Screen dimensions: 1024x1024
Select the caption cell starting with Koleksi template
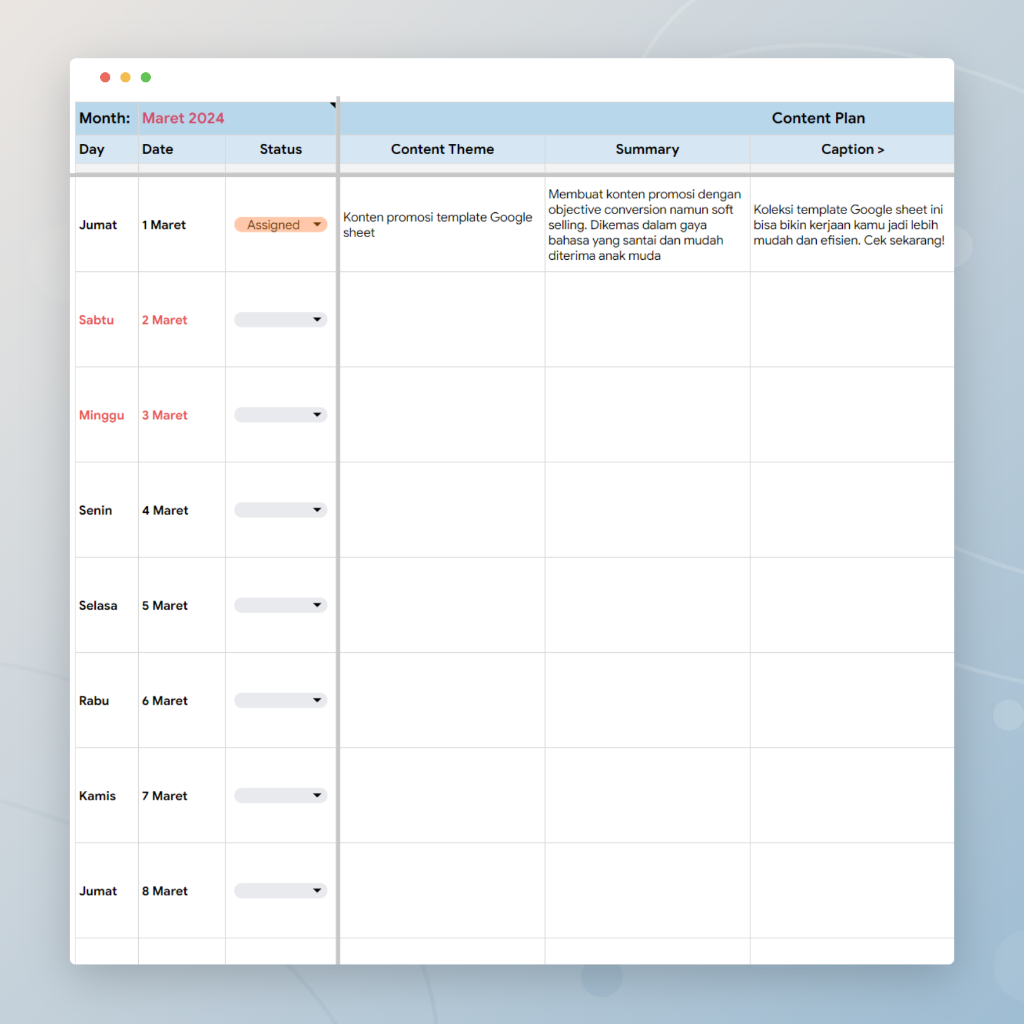pyautogui.click(x=850, y=225)
